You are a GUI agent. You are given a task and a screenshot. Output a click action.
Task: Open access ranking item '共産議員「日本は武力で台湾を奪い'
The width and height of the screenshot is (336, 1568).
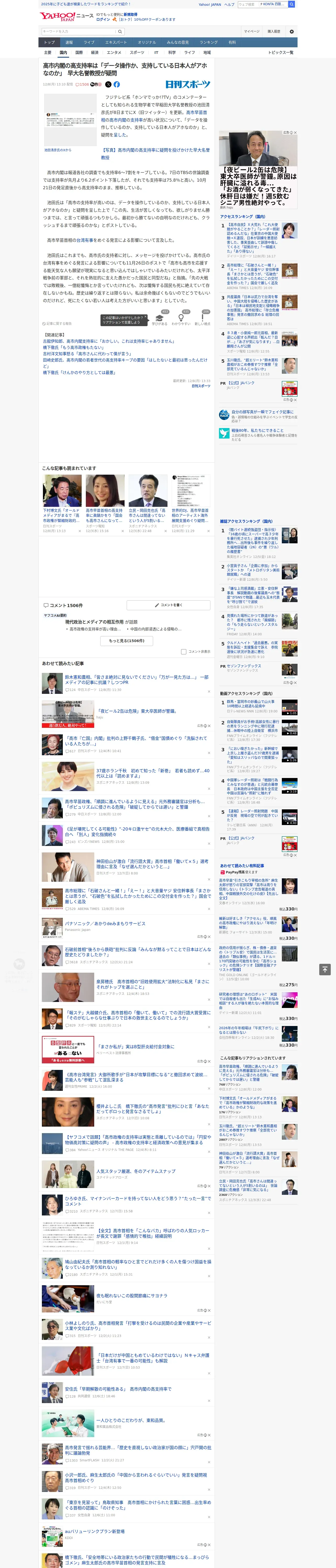[253, 308]
